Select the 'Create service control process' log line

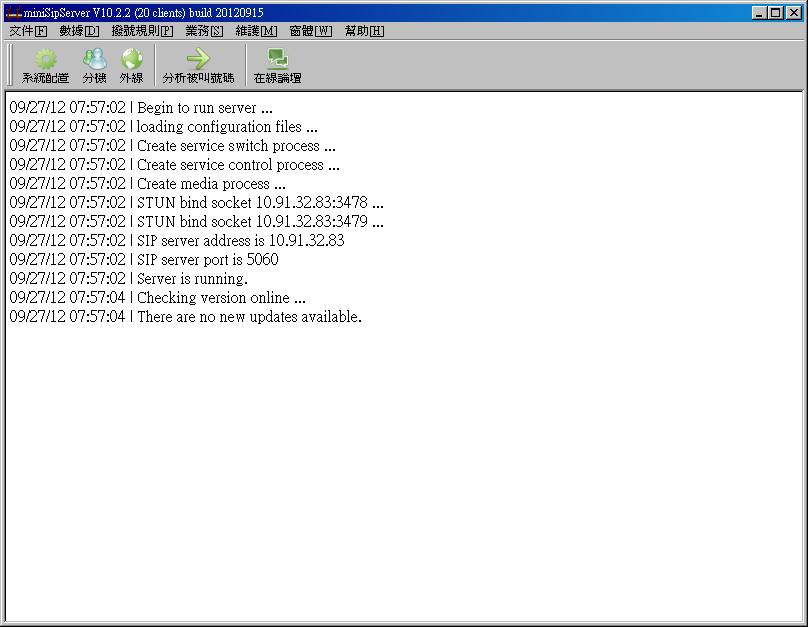pos(174,165)
